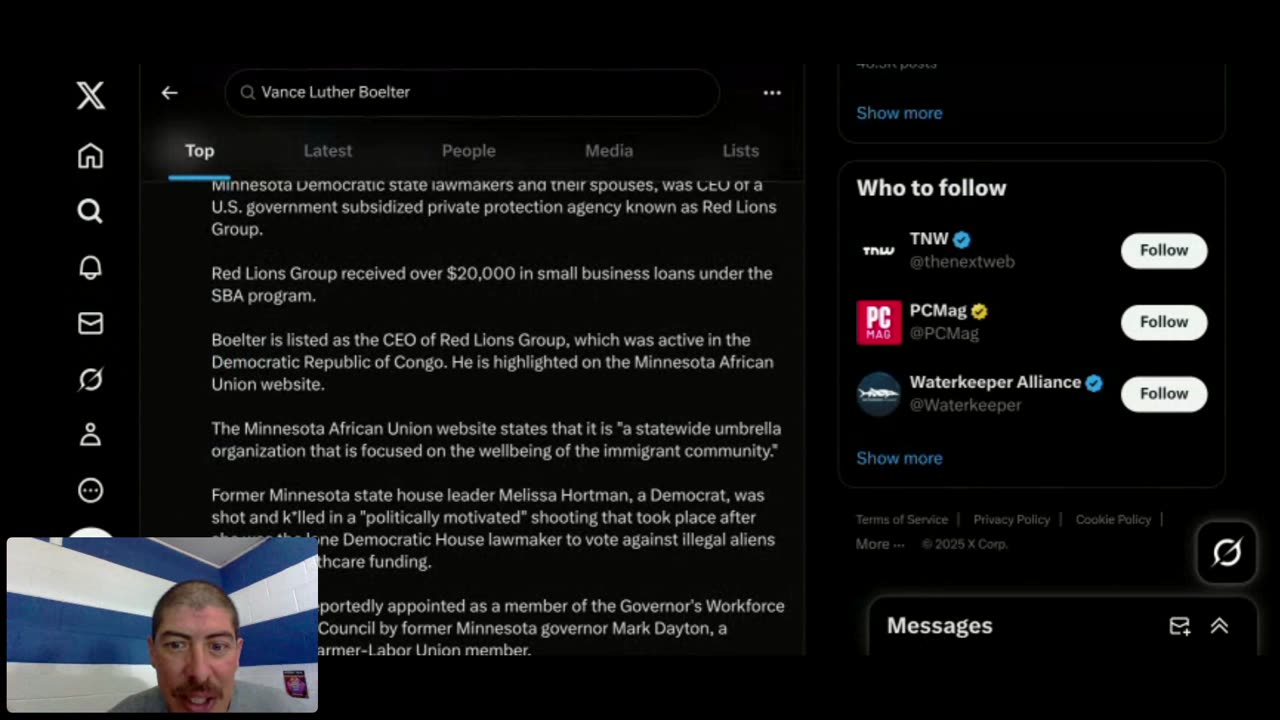Go to Home via house icon
Image resolution: width=1280 pixels, height=720 pixels.
coord(90,156)
